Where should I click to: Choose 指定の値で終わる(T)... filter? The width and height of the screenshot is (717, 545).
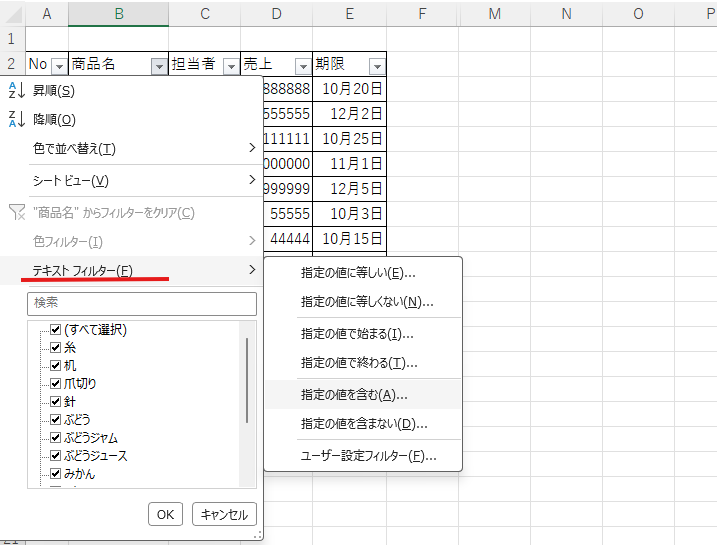[x=364, y=363]
